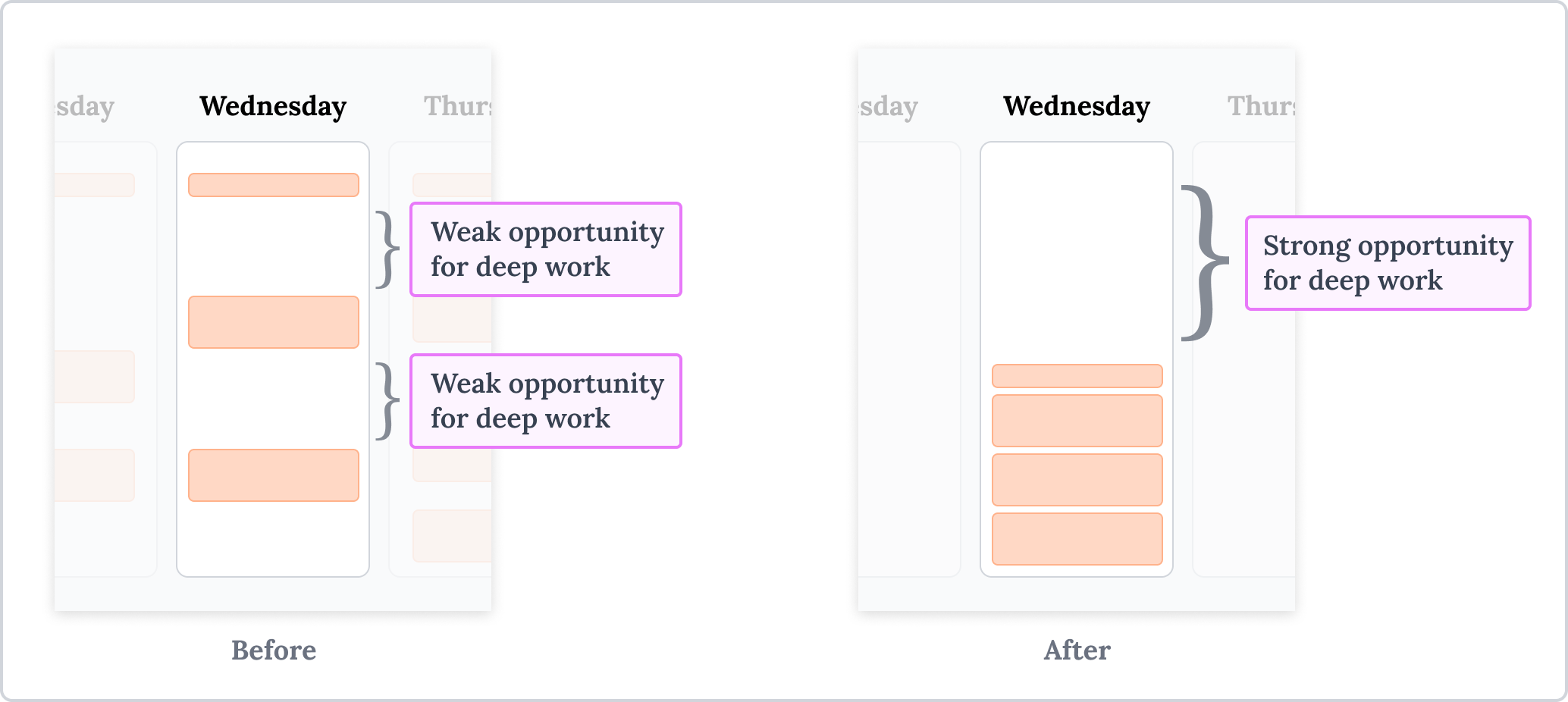The width and height of the screenshot is (1568, 702).
Task: Click the partial Thursday heading in Before calendar
Action: click(457, 106)
